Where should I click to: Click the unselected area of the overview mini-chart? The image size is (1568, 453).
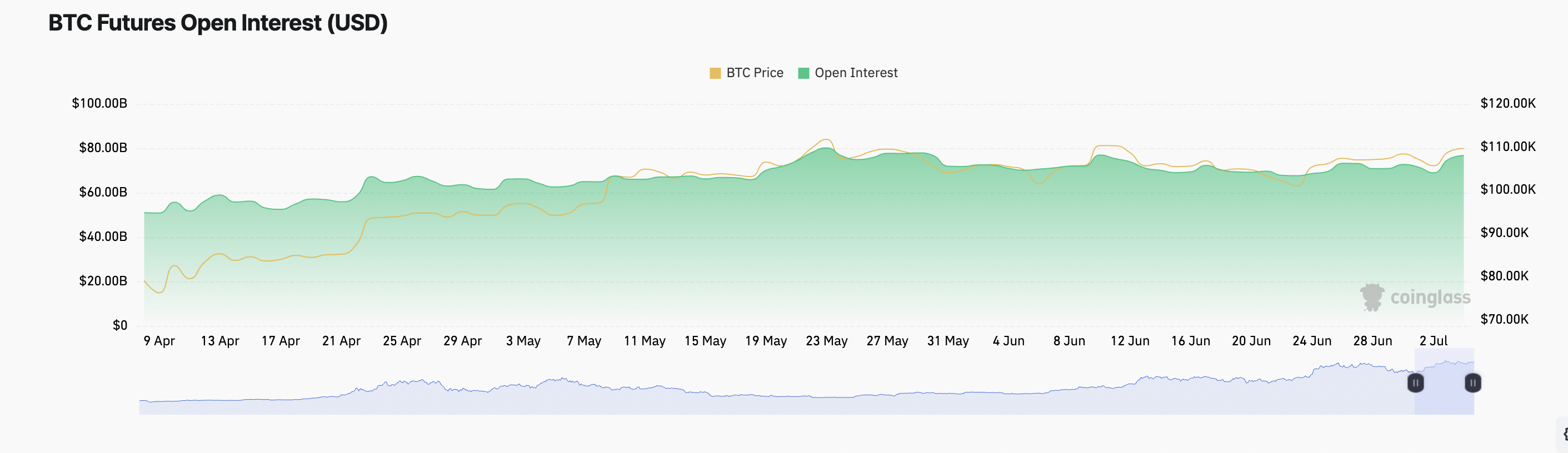(731, 401)
